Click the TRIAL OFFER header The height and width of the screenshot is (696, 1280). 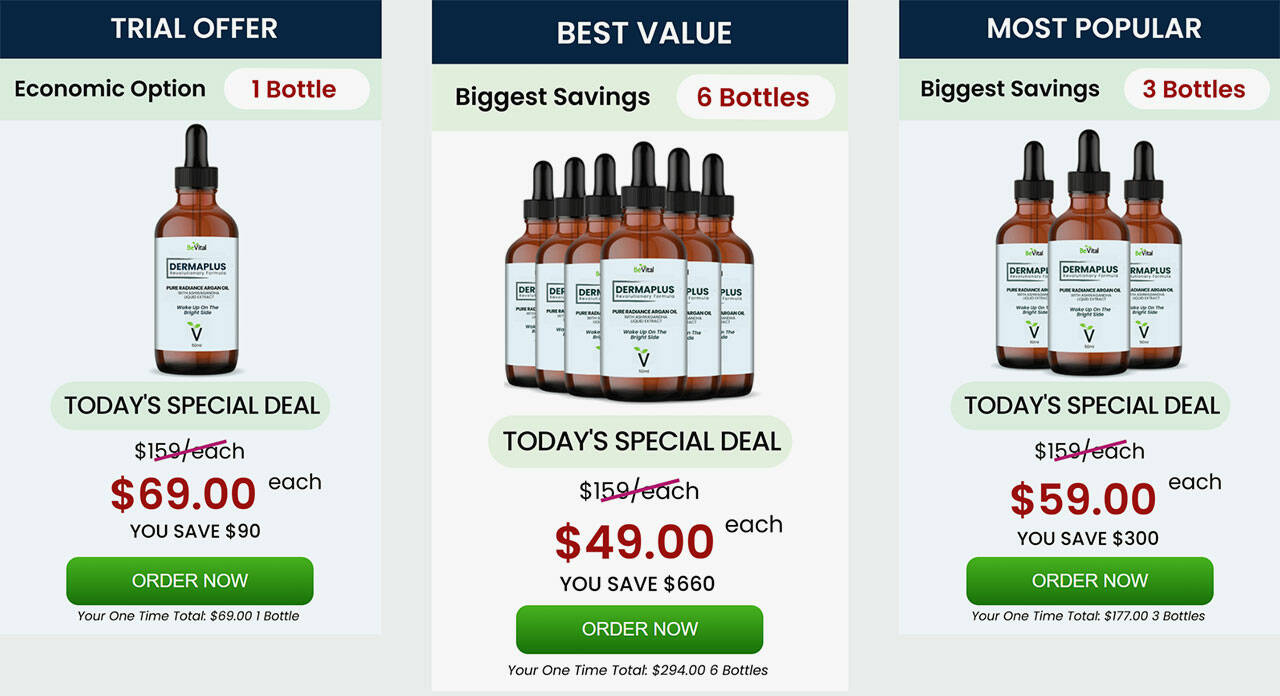pyautogui.click(x=194, y=29)
